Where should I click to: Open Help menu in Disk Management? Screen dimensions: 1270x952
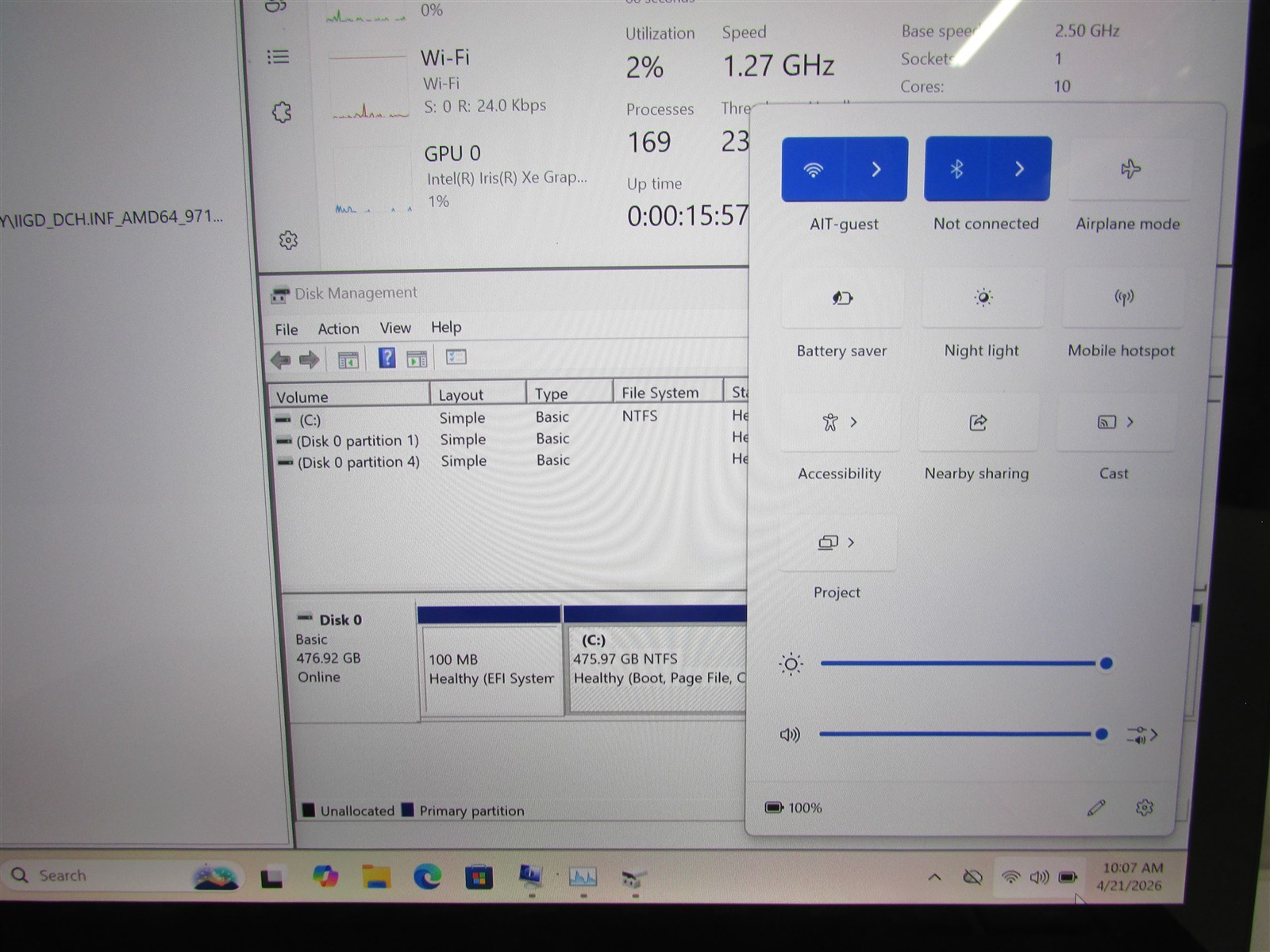tap(446, 327)
